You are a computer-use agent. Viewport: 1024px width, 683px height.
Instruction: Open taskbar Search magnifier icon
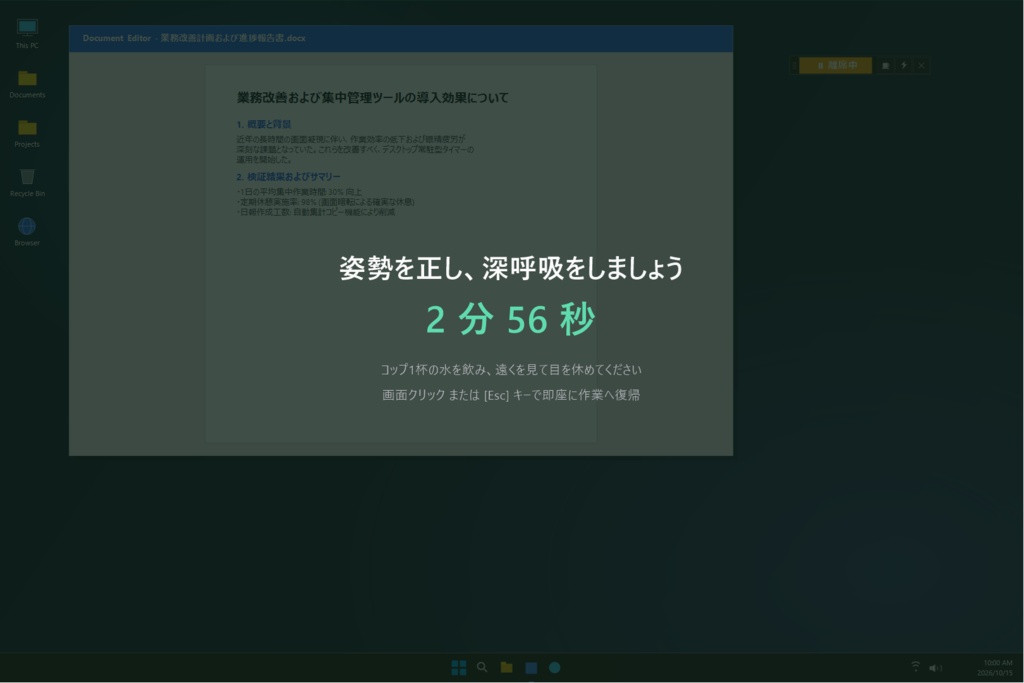point(482,667)
